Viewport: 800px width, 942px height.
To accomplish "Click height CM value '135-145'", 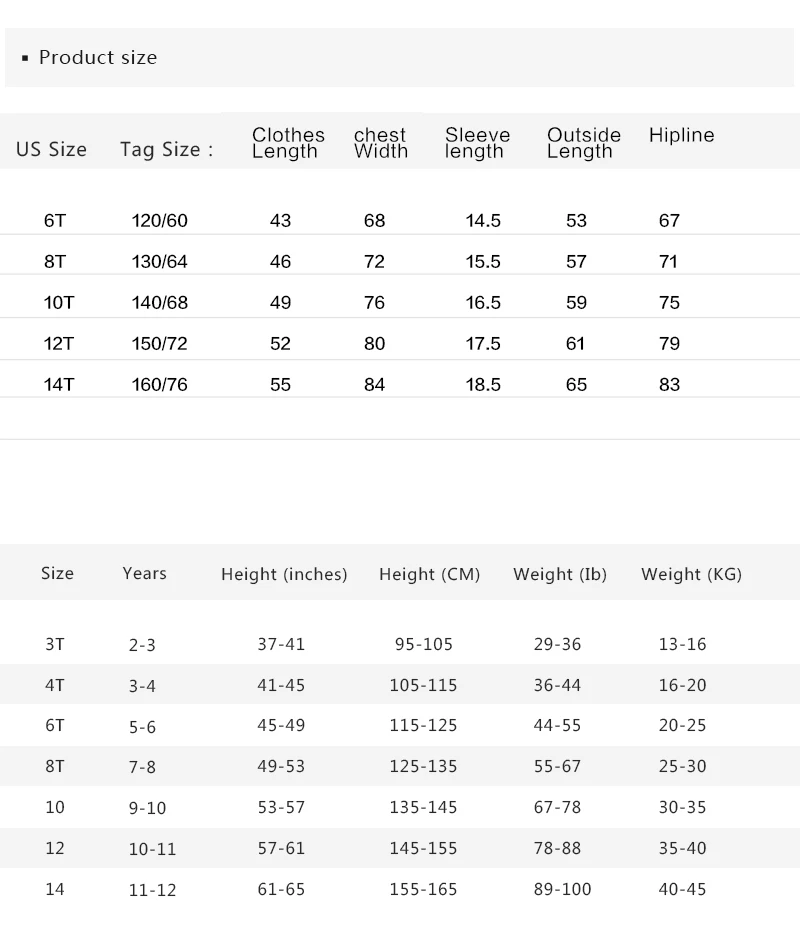I will 423,807.
